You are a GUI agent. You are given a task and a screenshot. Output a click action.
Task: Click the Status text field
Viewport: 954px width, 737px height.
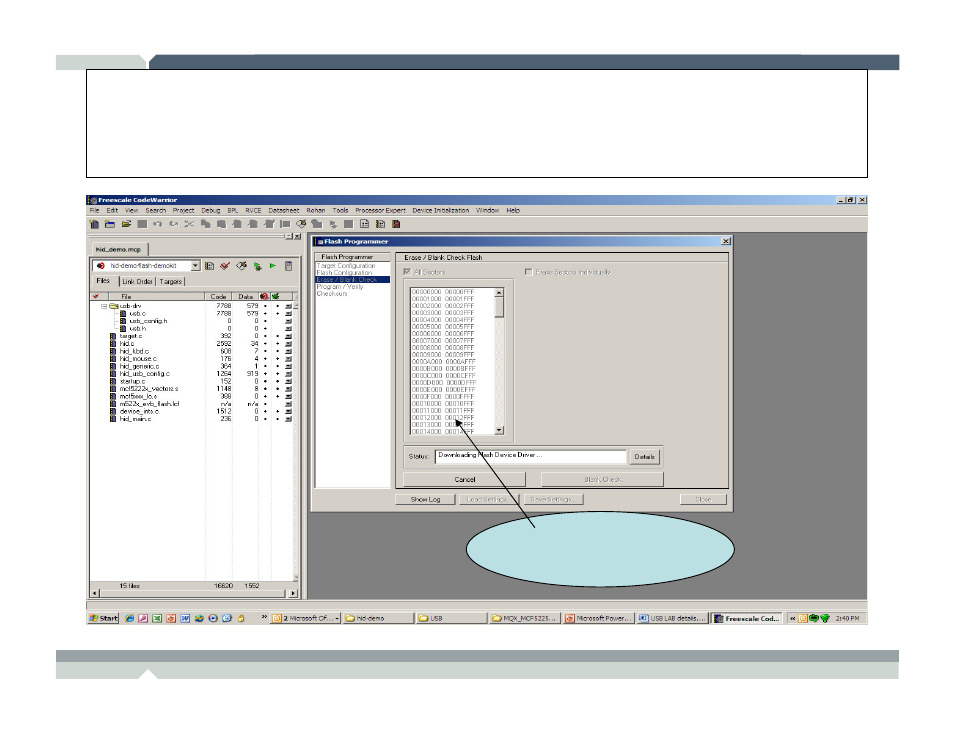click(531, 456)
